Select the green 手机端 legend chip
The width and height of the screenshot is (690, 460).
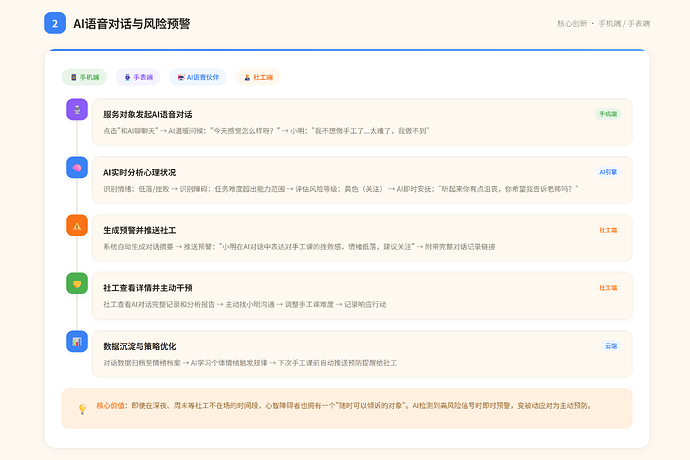pyautogui.click(x=84, y=77)
